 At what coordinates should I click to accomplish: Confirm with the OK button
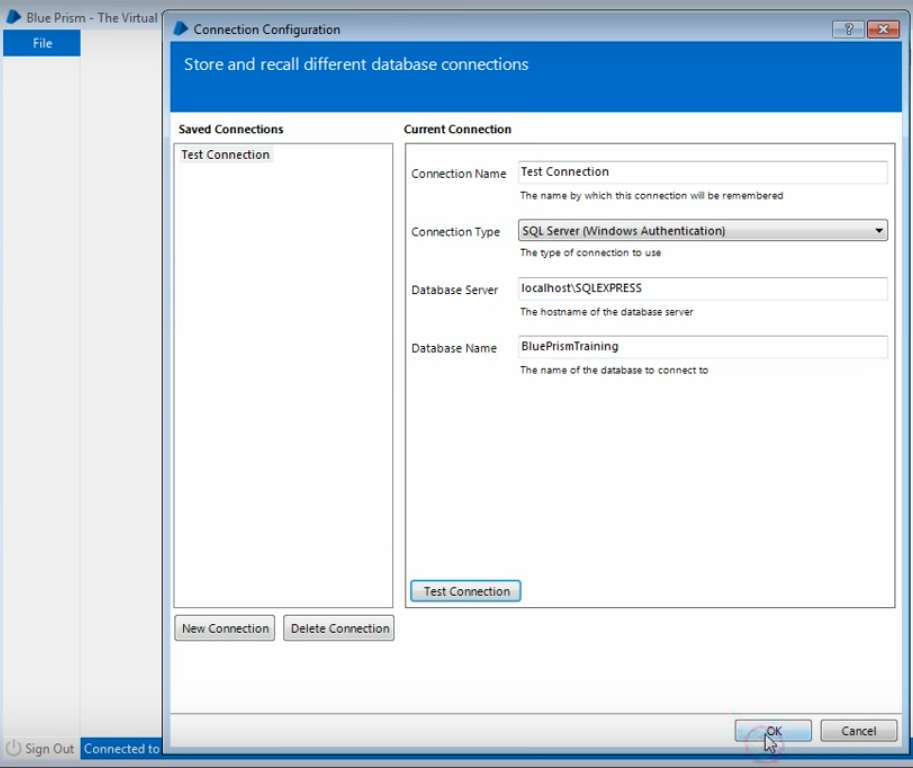(773, 731)
